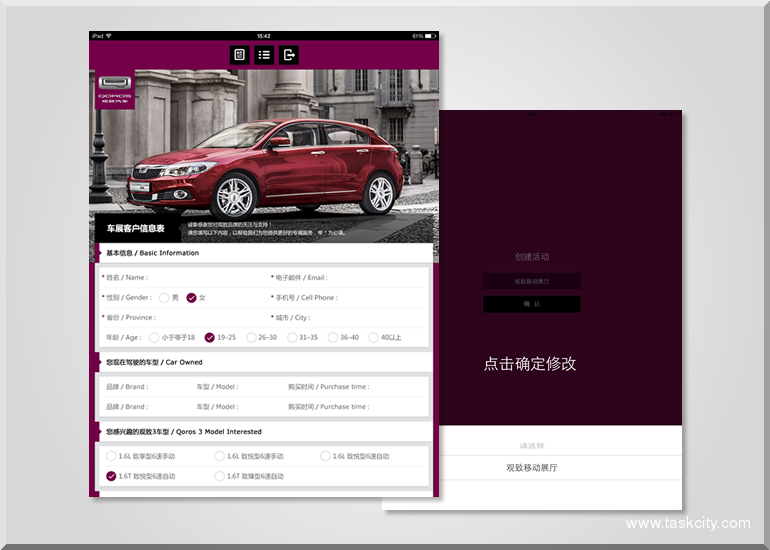Click first row 品牌 / Brand field

[147, 387]
